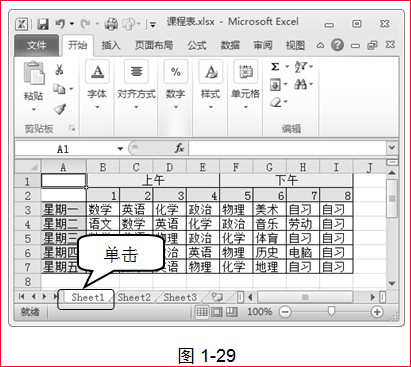Click the 100% zoom level button
Image resolution: width=411 pixels, height=367 pixels.
[259, 312]
